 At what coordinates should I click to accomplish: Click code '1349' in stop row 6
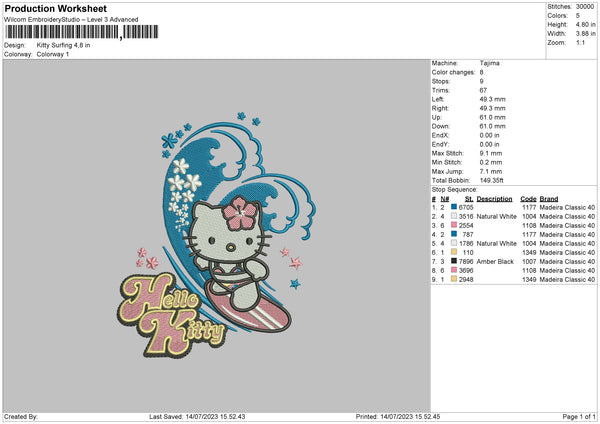point(529,253)
